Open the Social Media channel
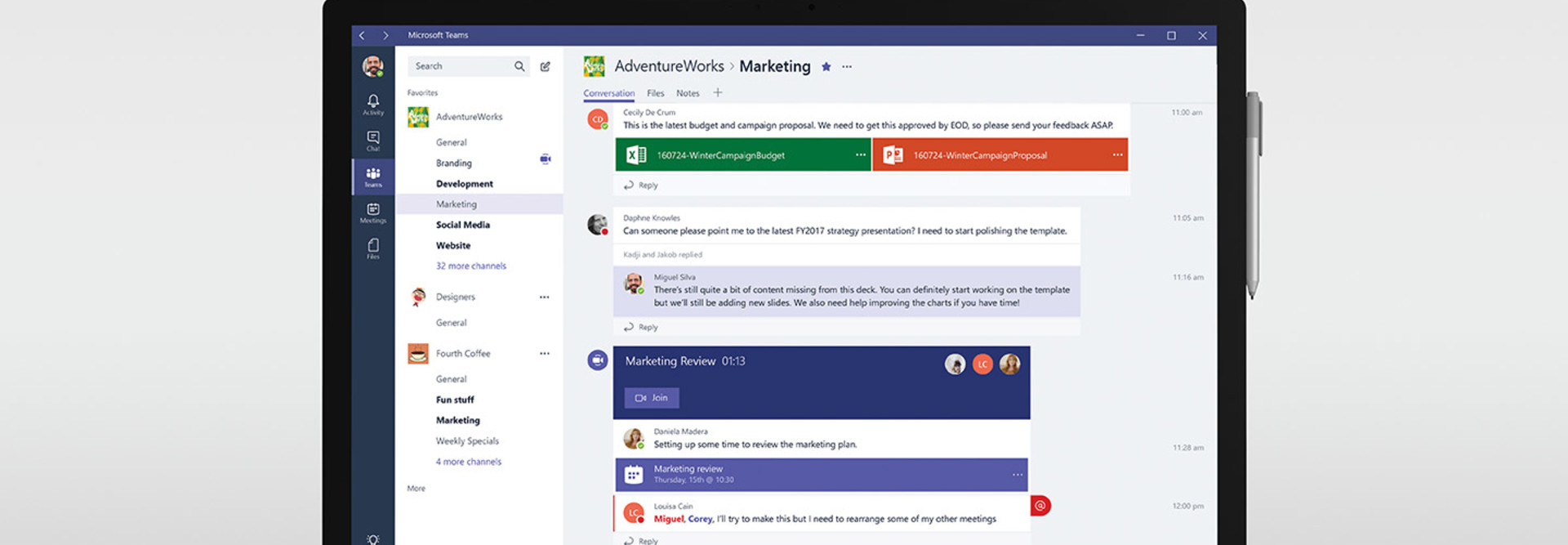This screenshot has width=1568, height=545. (x=463, y=225)
